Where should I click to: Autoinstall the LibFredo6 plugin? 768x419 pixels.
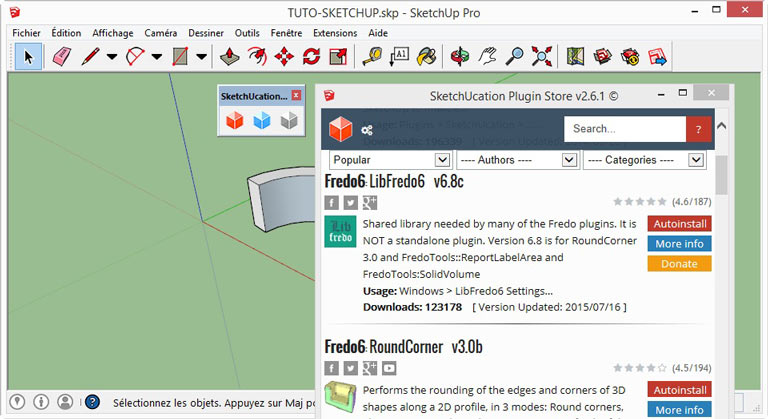[x=679, y=223]
